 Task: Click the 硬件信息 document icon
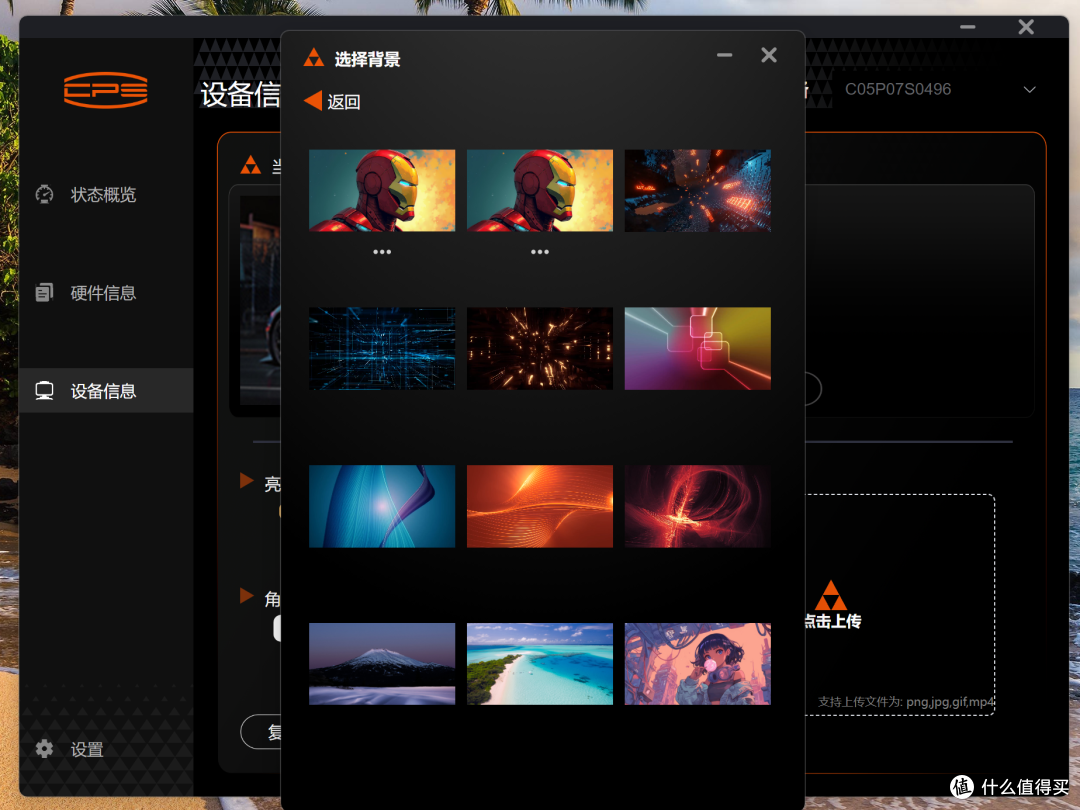point(44,293)
